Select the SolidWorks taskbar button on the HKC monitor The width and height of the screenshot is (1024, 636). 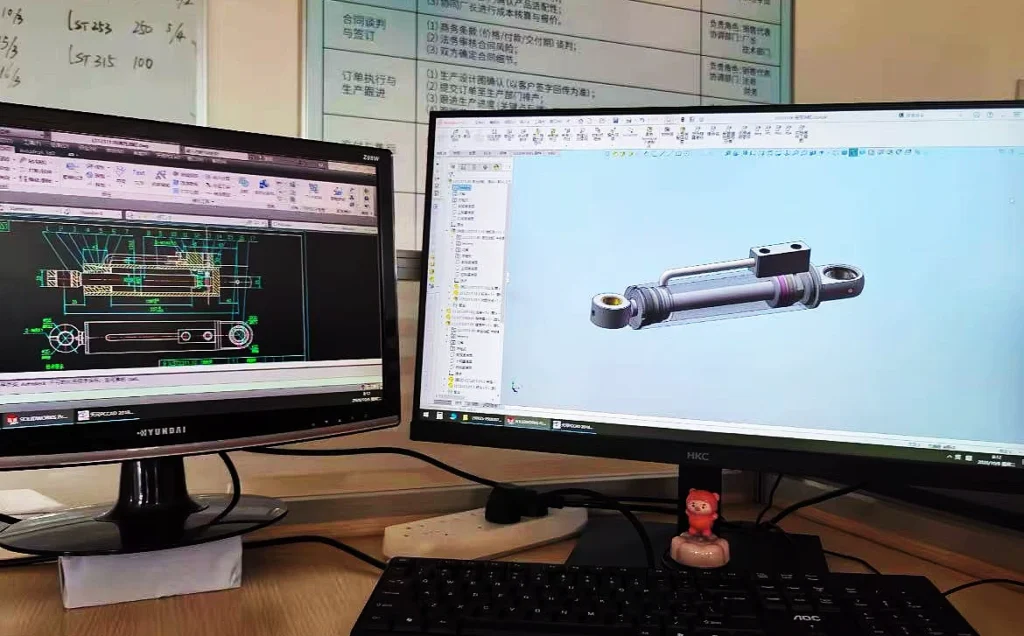pyautogui.click(x=527, y=422)
